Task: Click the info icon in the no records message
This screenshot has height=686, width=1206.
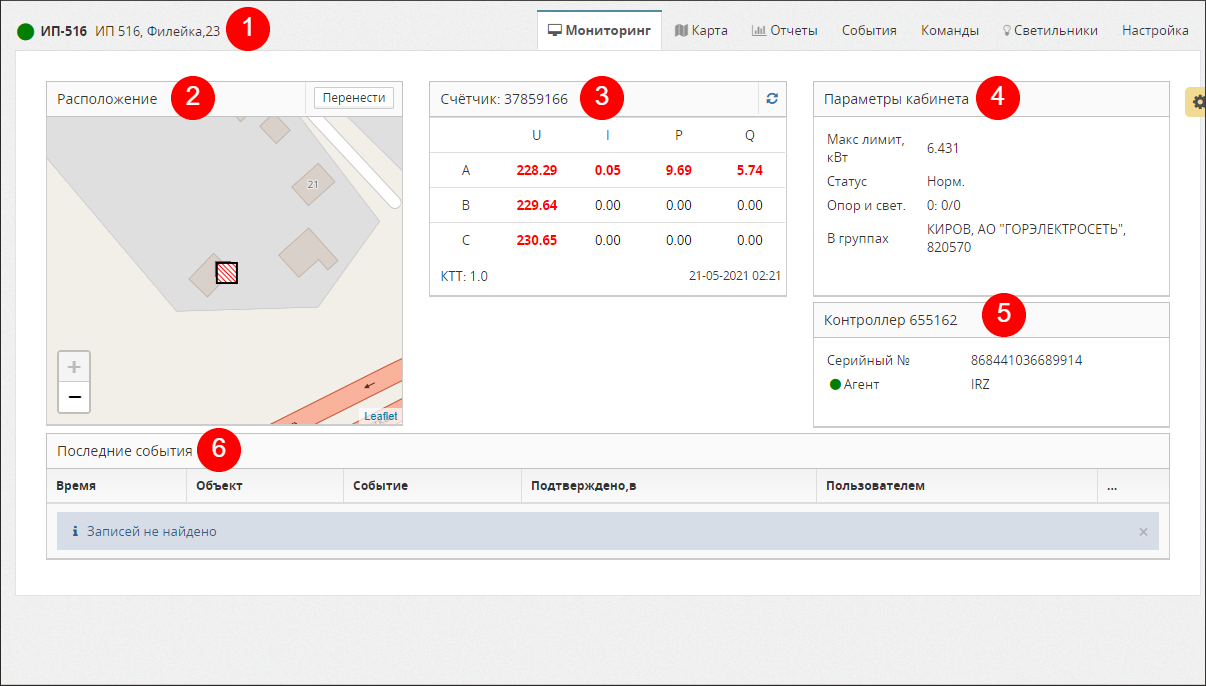Action: tap(75, 531)
